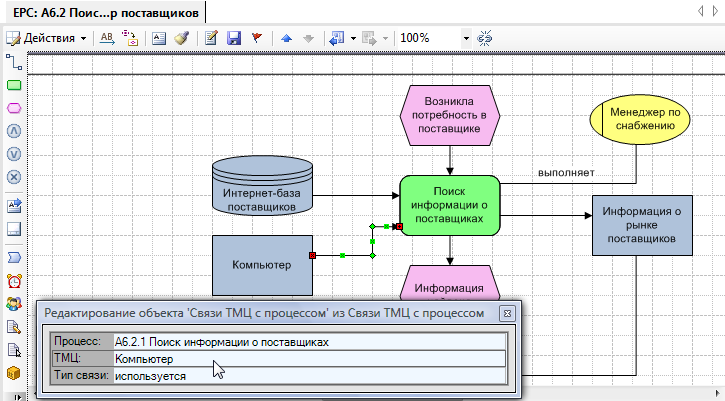Image resolution: width=725 pixels, height=401 pixels.
Task: Go up a level with the blue arrow
Action: click(x=287, y=38)
